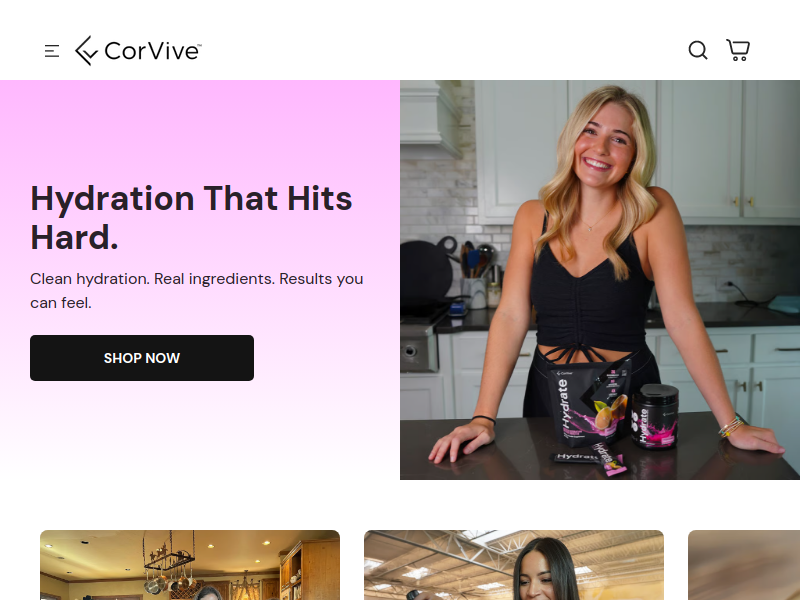
Task: Open the partially visible third card
Action: click(x=744, y=565)
